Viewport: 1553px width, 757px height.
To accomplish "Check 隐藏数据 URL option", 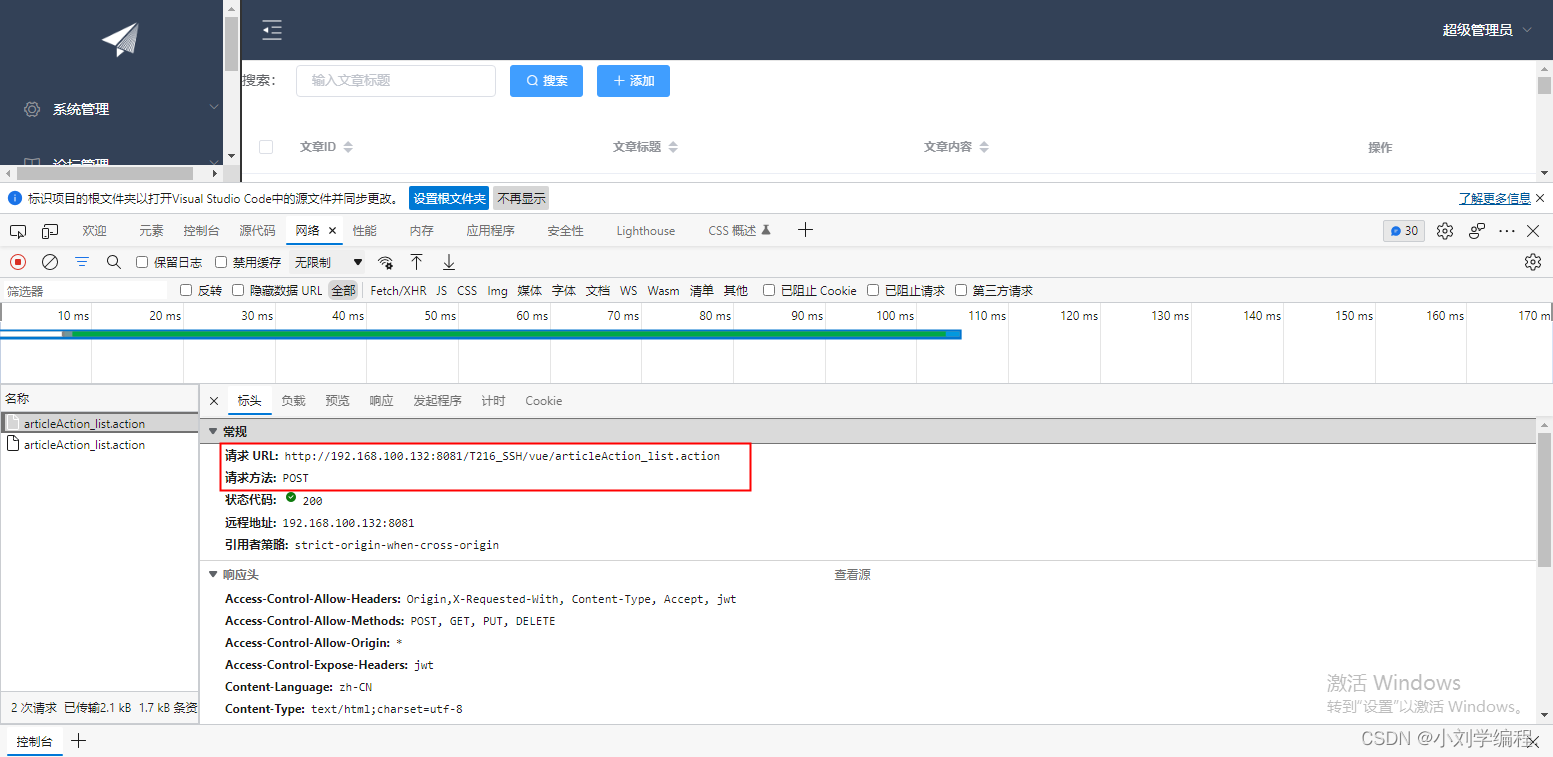I will pos(238,290).
